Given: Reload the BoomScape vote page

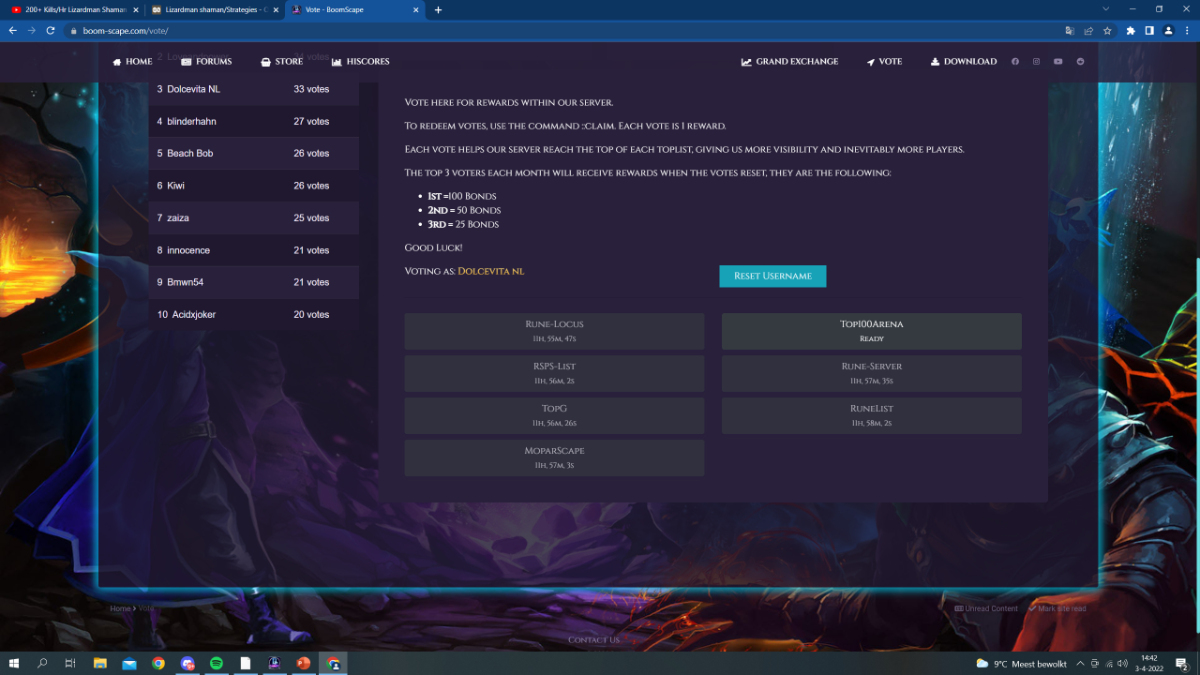Looking at the screenshot, I should click(49, 31).
